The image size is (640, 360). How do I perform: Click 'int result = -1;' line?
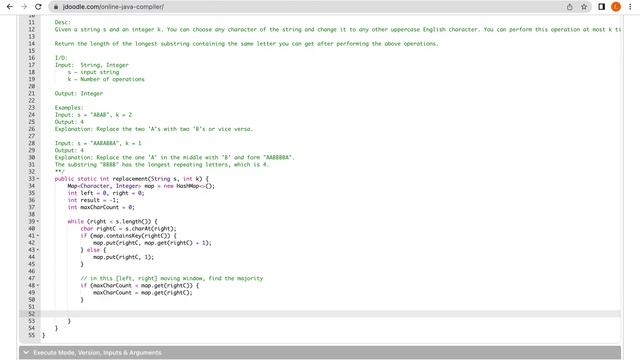coord(93,200)
